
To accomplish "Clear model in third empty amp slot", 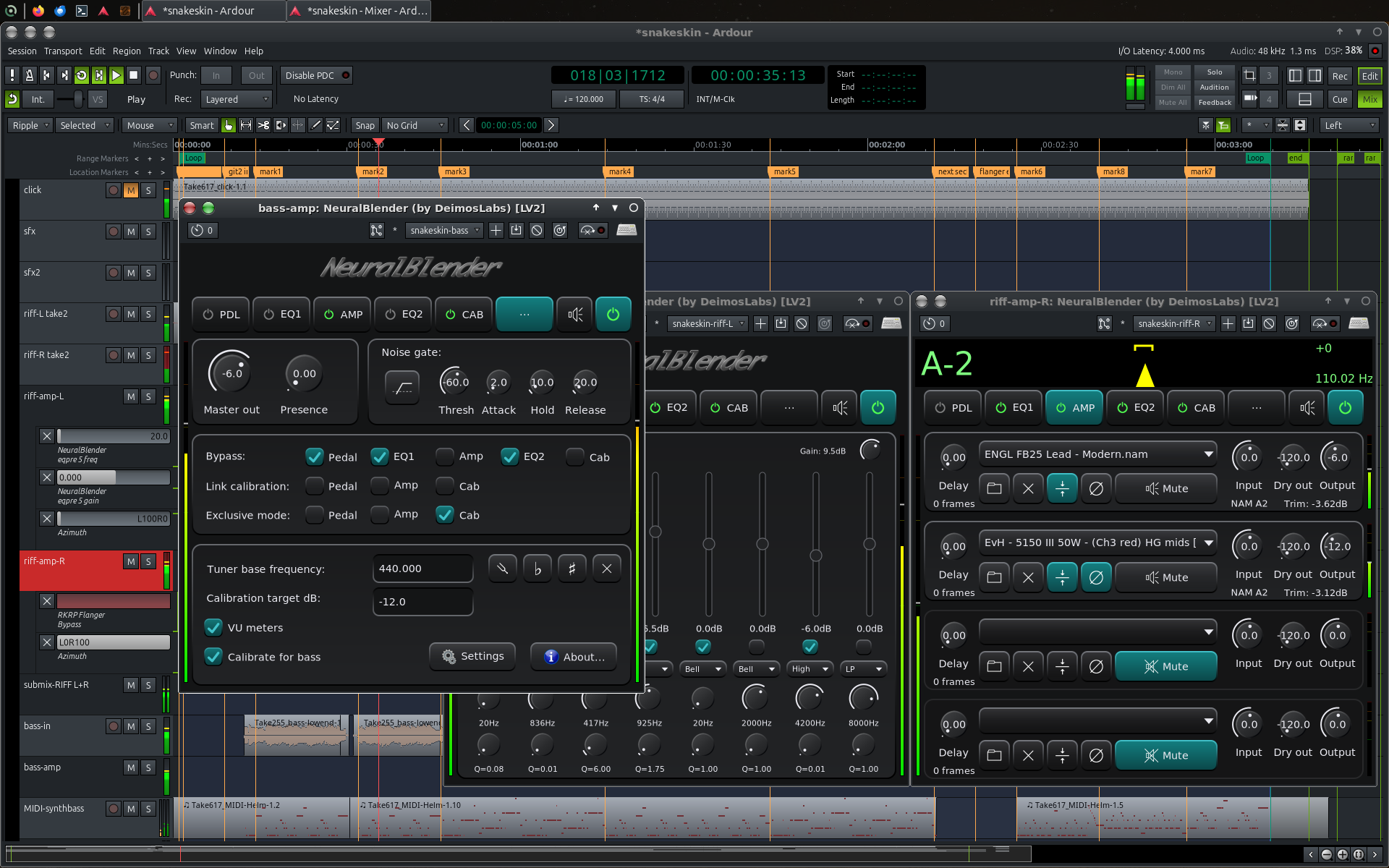I will (x=1028, y=666).
